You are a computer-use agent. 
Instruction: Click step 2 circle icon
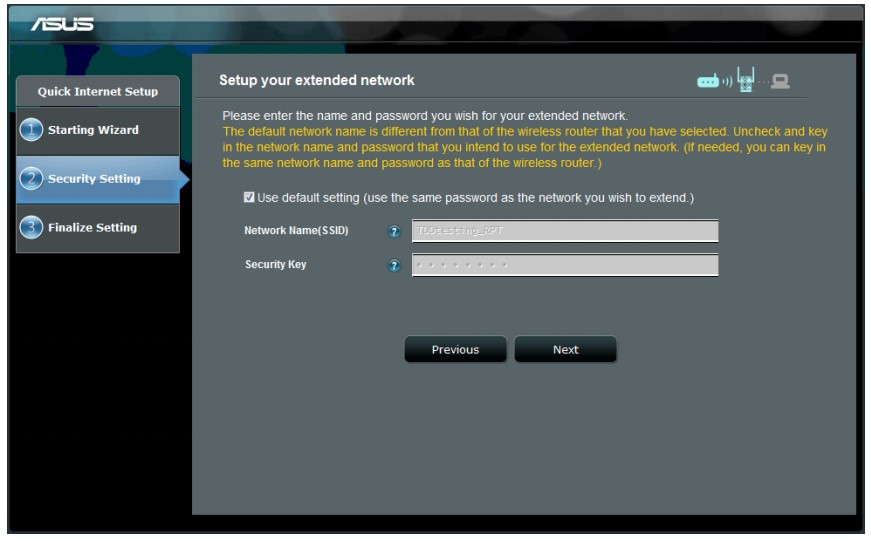(31, 179)
